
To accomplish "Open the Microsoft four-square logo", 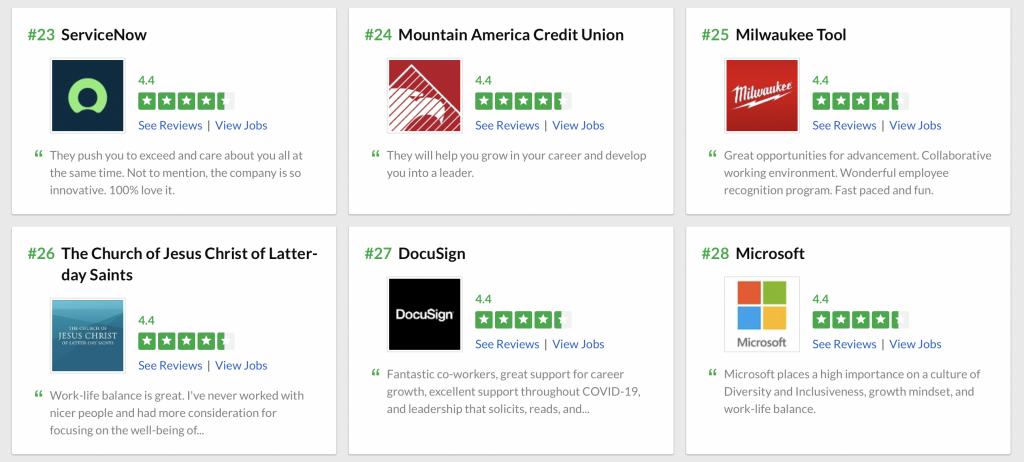I will [x=761, y=314].
